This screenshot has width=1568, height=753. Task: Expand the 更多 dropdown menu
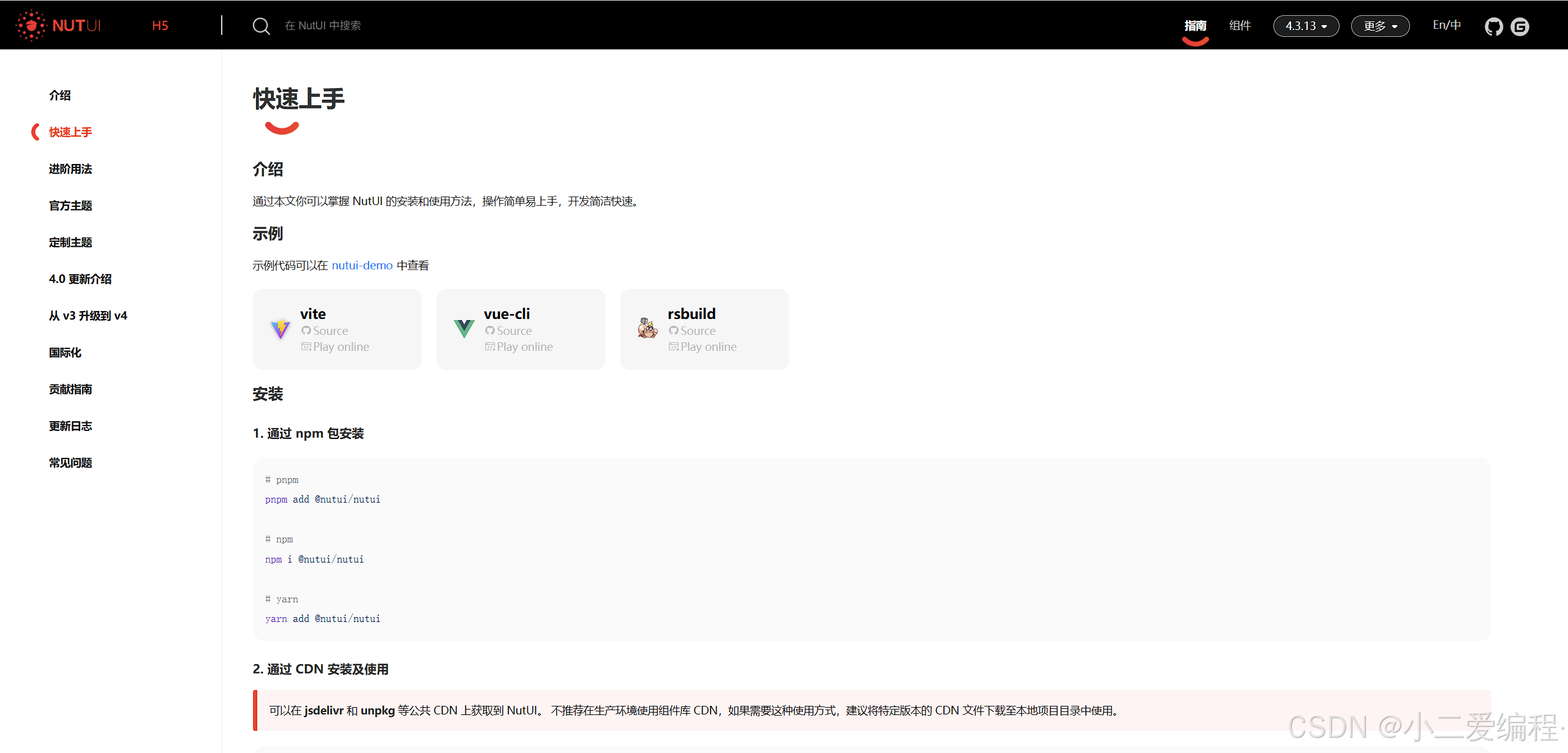coord(1380,26)
